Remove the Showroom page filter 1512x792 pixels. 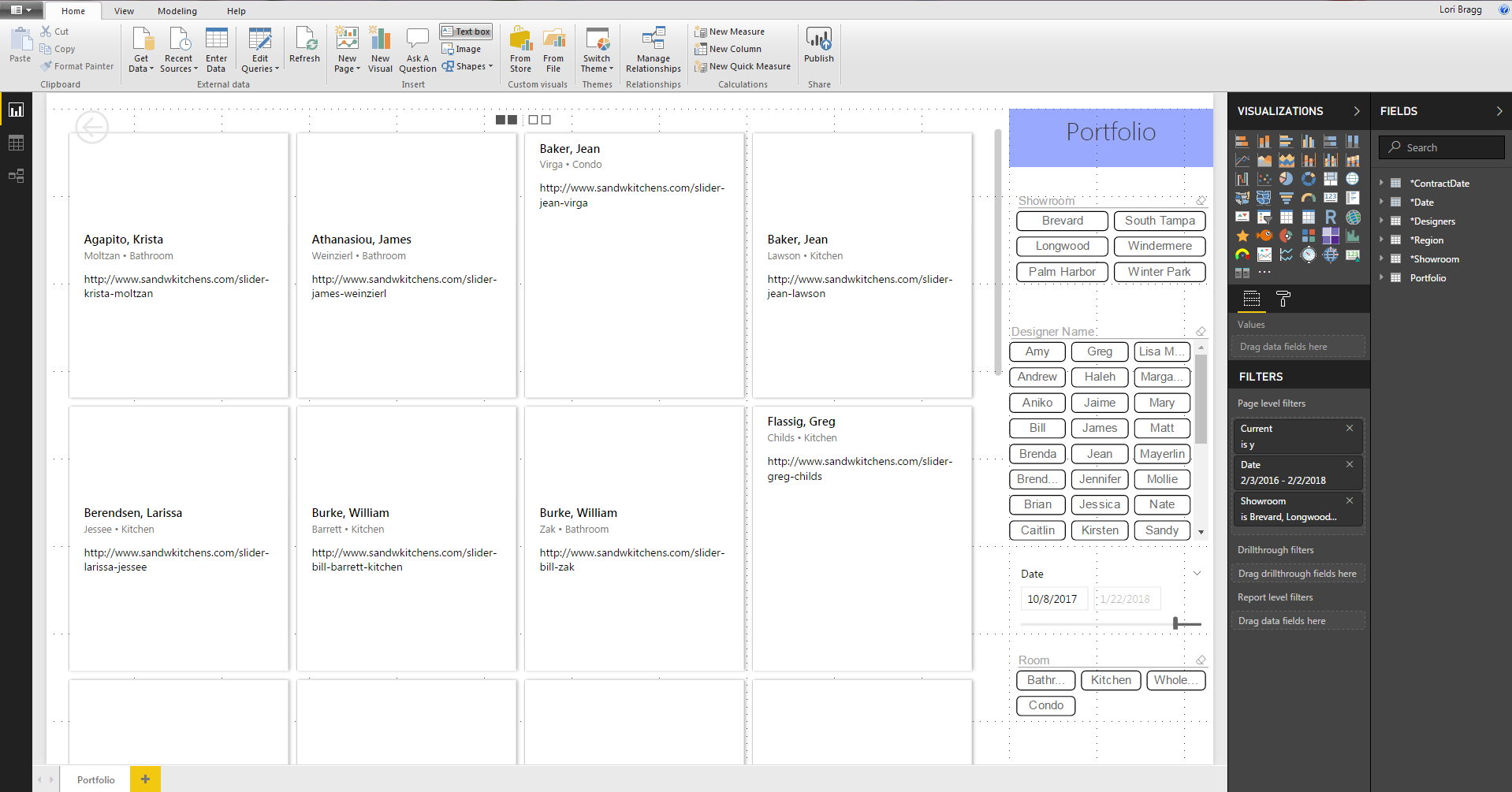point(1350,500)
